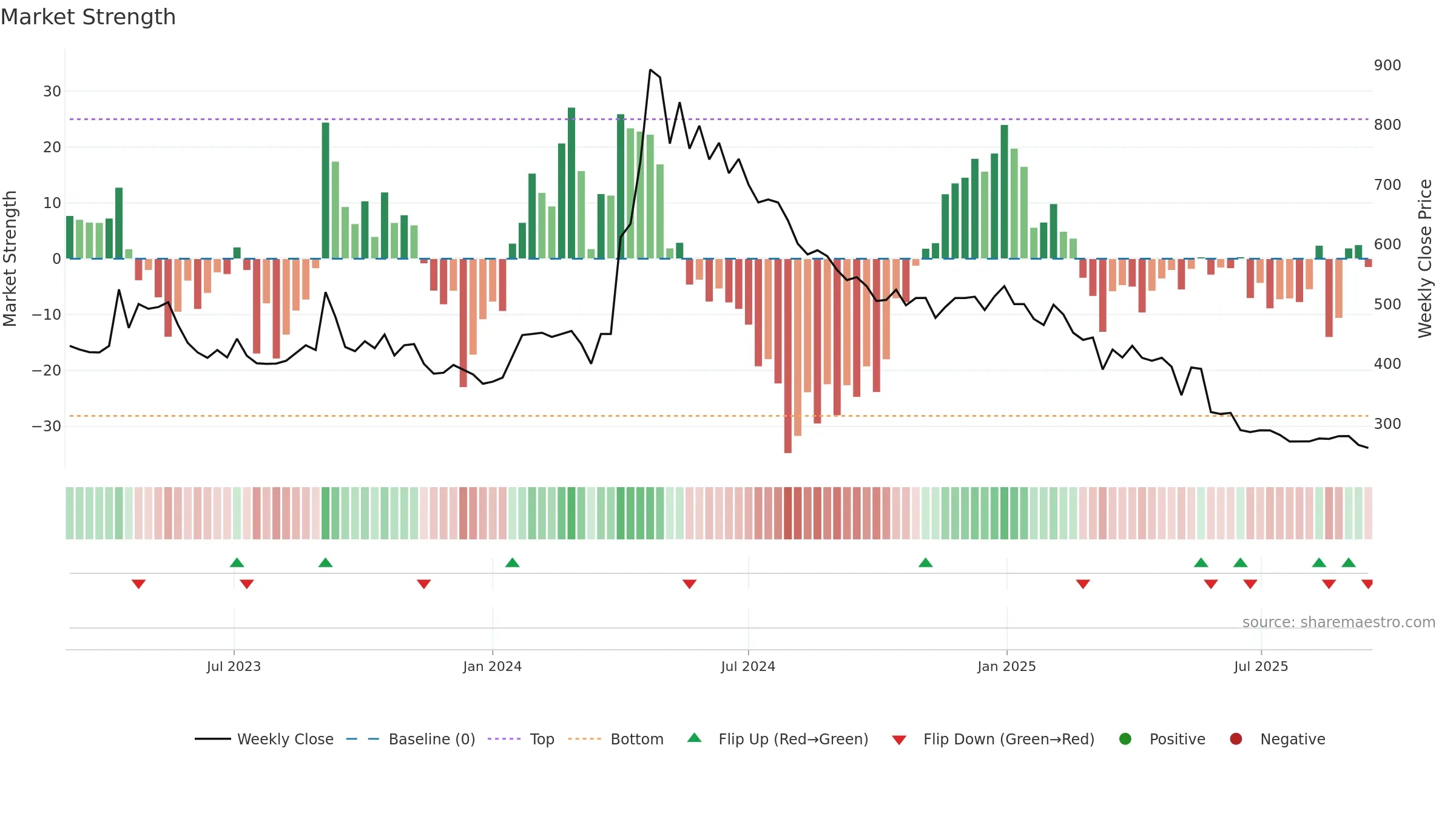Click the last red flip-down marker at chart end
1456x819 pixels.
point(1367,584)
